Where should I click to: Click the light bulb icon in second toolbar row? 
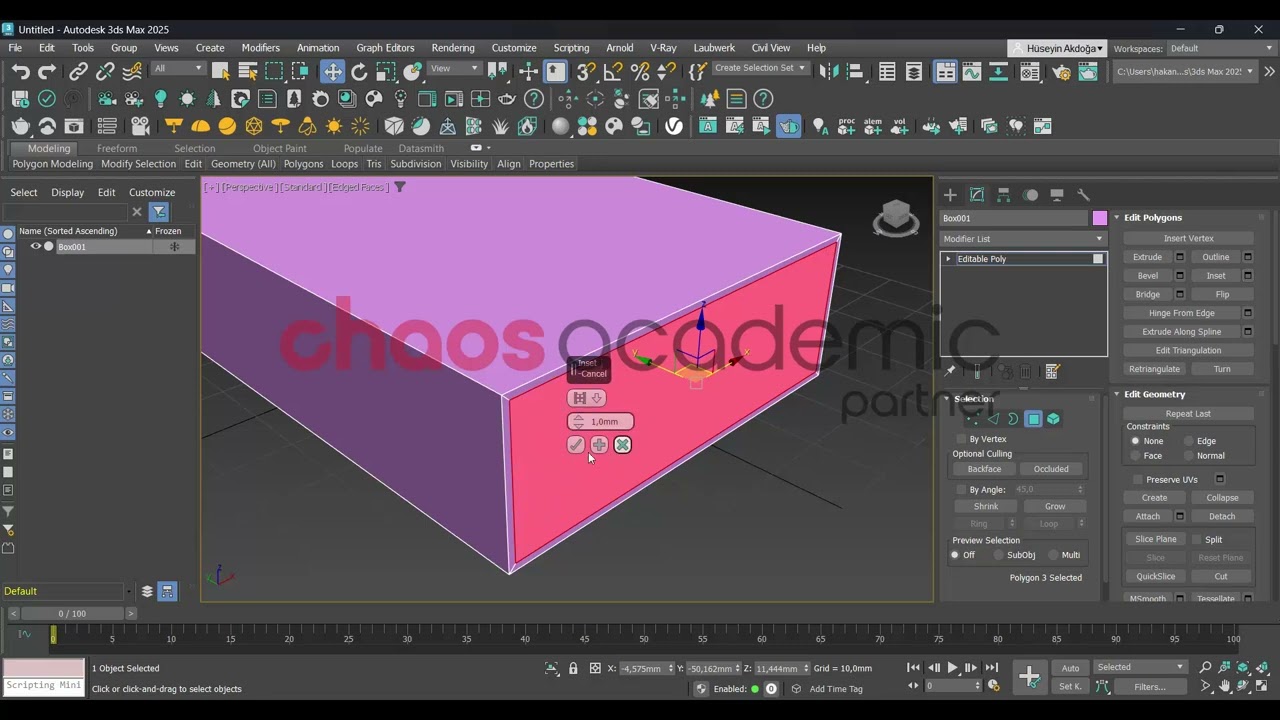(x=160, y=98)
